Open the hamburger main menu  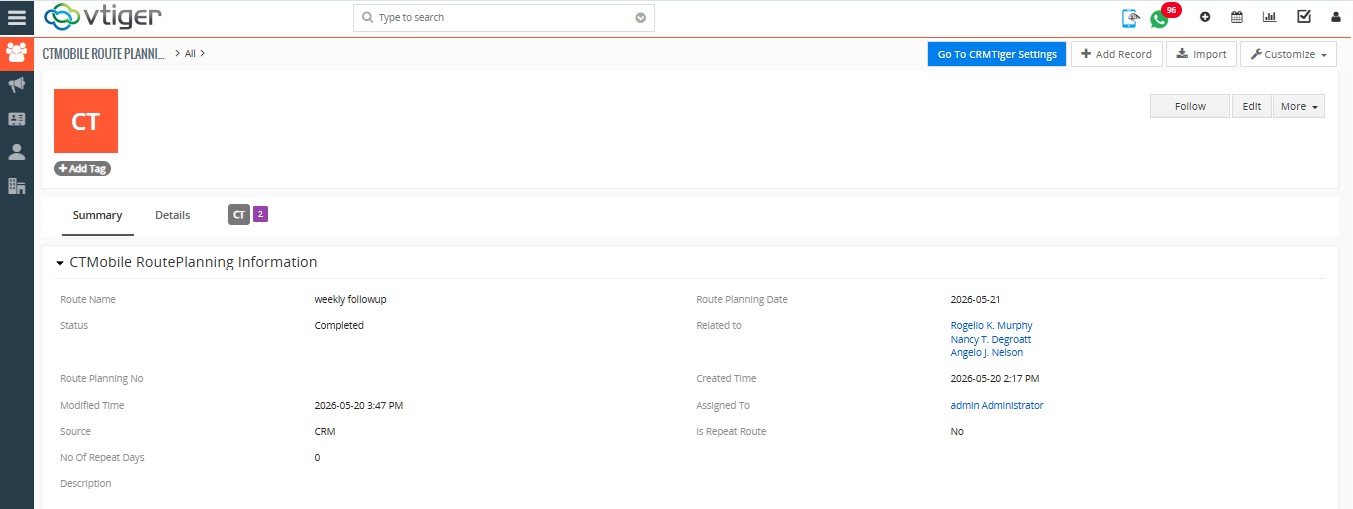16,17
